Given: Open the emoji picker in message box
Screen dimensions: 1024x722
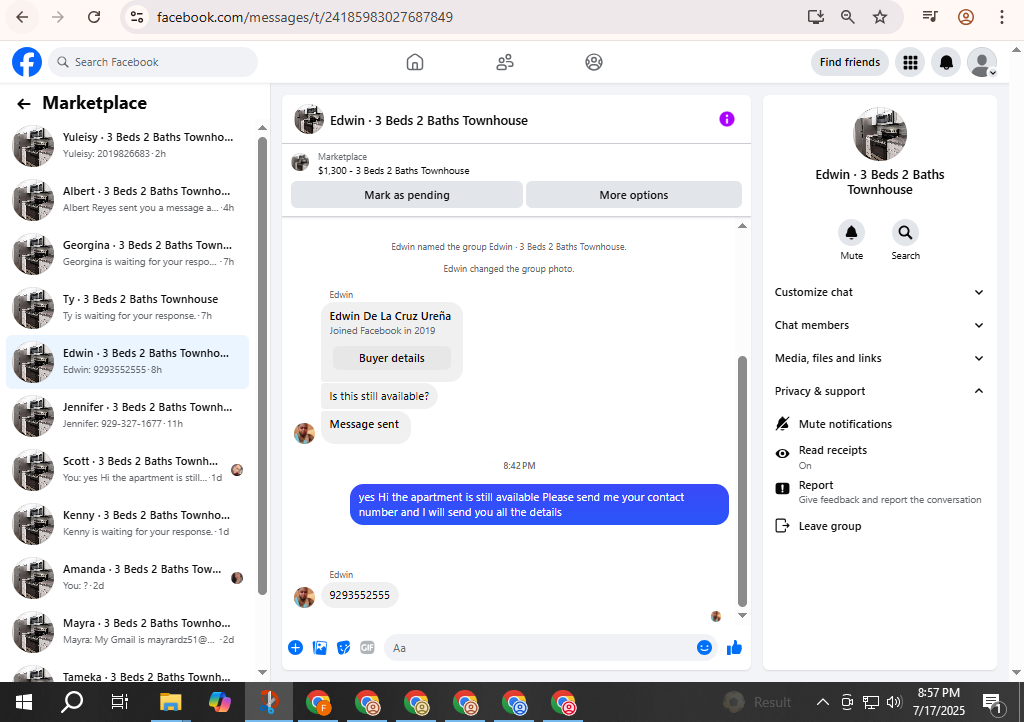Looking at the screenshot, I should pyautogui.click(x=704, y=648).
